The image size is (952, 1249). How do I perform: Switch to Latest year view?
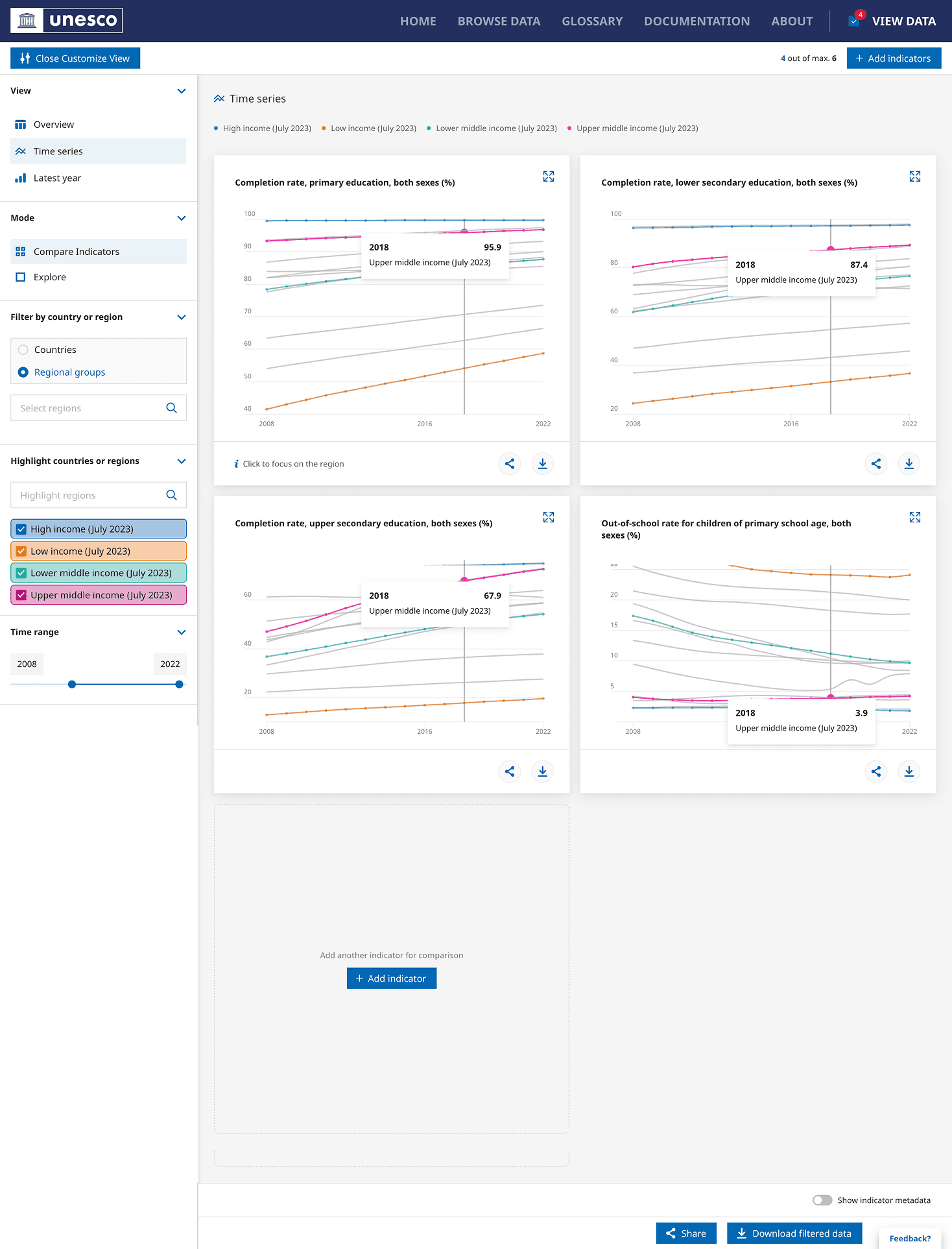click(x=57, y=178)
